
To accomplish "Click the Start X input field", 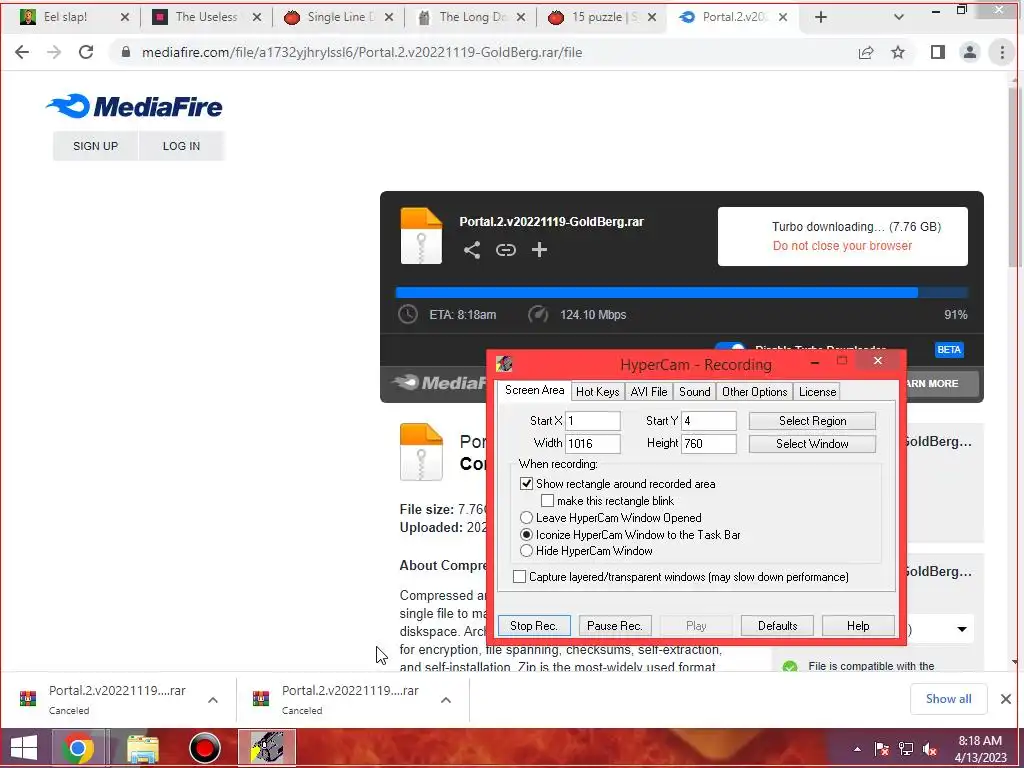I will pos(593,421).
